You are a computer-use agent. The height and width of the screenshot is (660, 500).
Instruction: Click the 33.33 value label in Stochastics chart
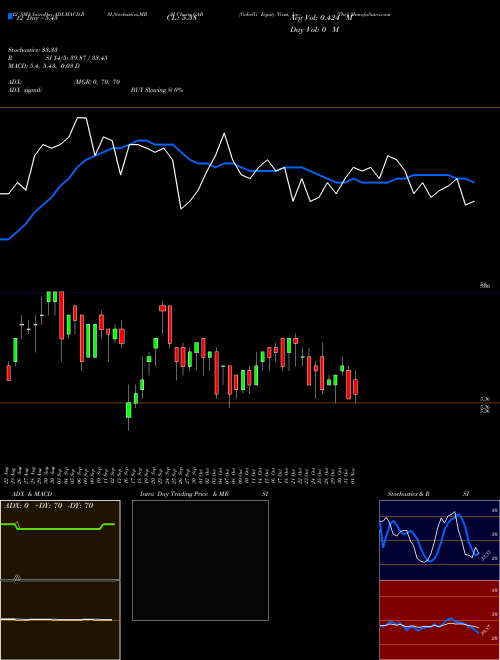[485, 555]
